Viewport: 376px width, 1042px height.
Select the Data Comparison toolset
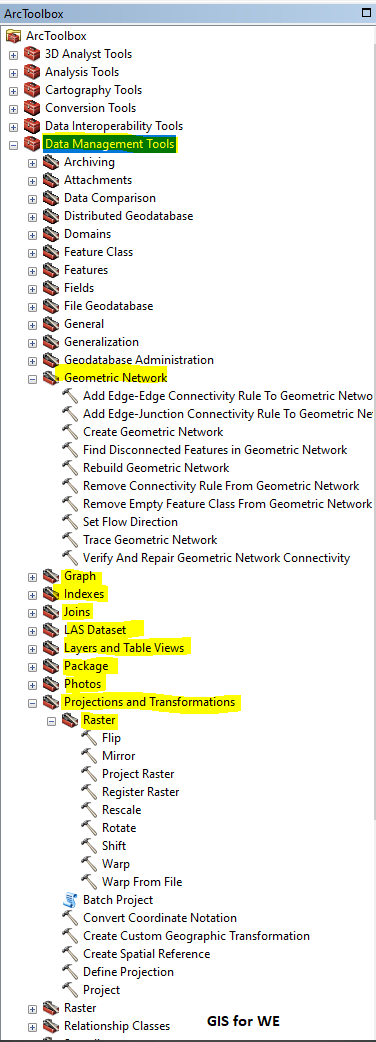coord(110,197)
